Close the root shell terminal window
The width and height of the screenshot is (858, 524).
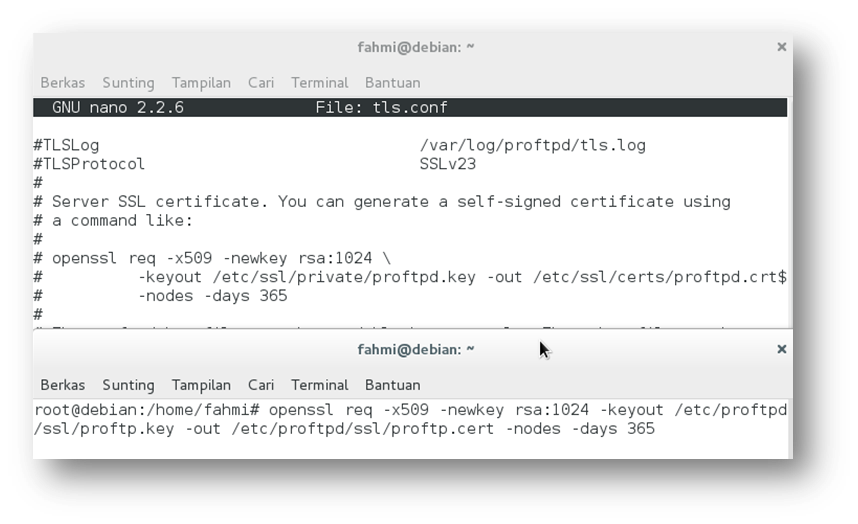click(781, 349)
